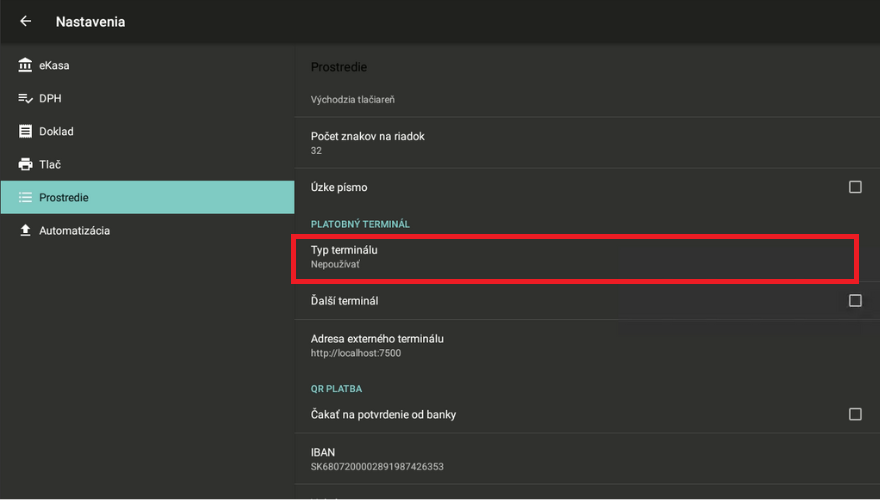Click the Doklad document icon

click(x=25, y=131)
